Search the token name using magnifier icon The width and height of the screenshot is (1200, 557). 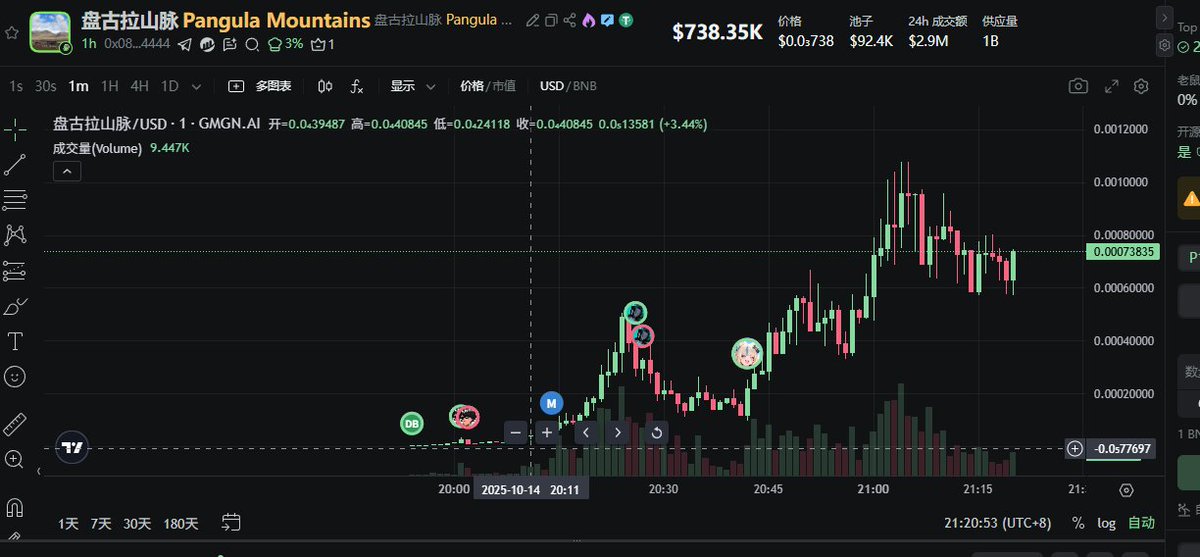click(252, 44)
